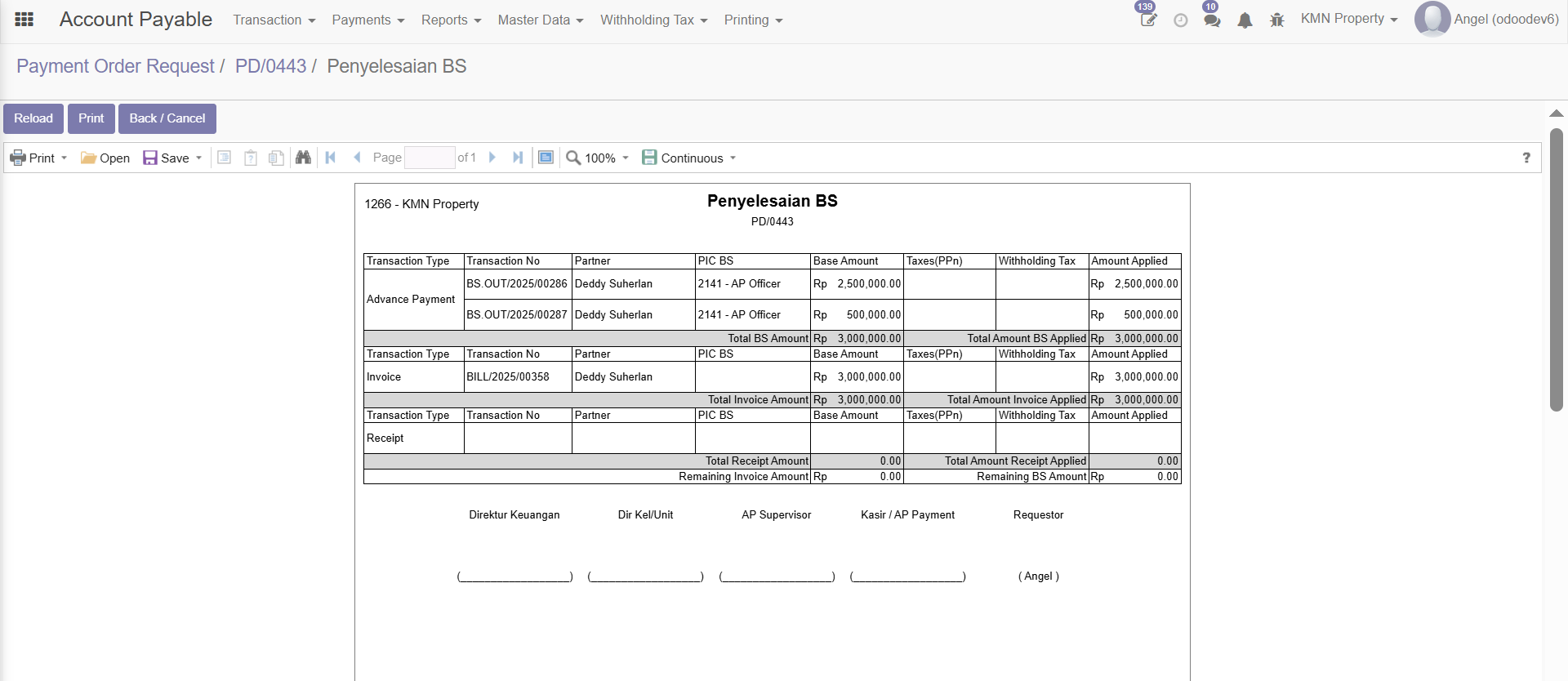Toggle full screen viewer mode icon
This screenshot has width=1568, height=681.
pyautogui.click(x=546, y=158)
